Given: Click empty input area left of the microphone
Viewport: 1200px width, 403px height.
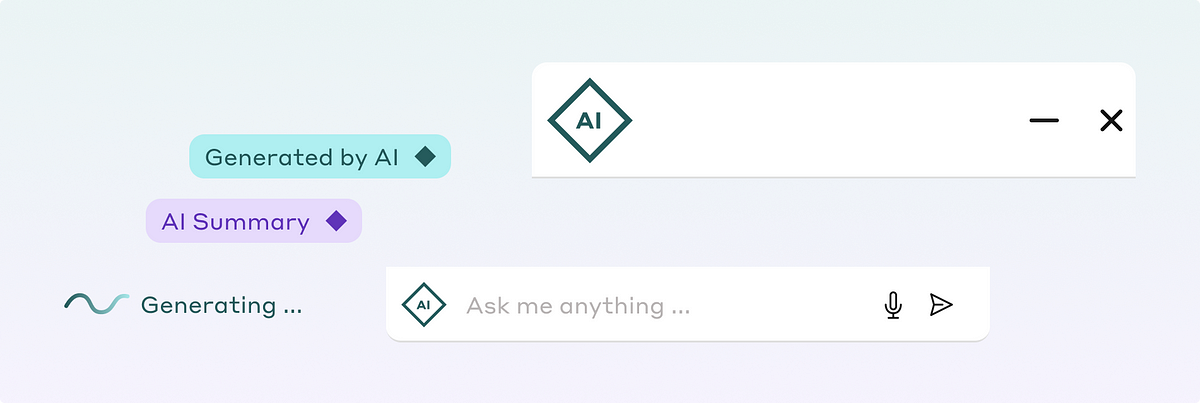Looking at the screenshot, I should (790, 305).
